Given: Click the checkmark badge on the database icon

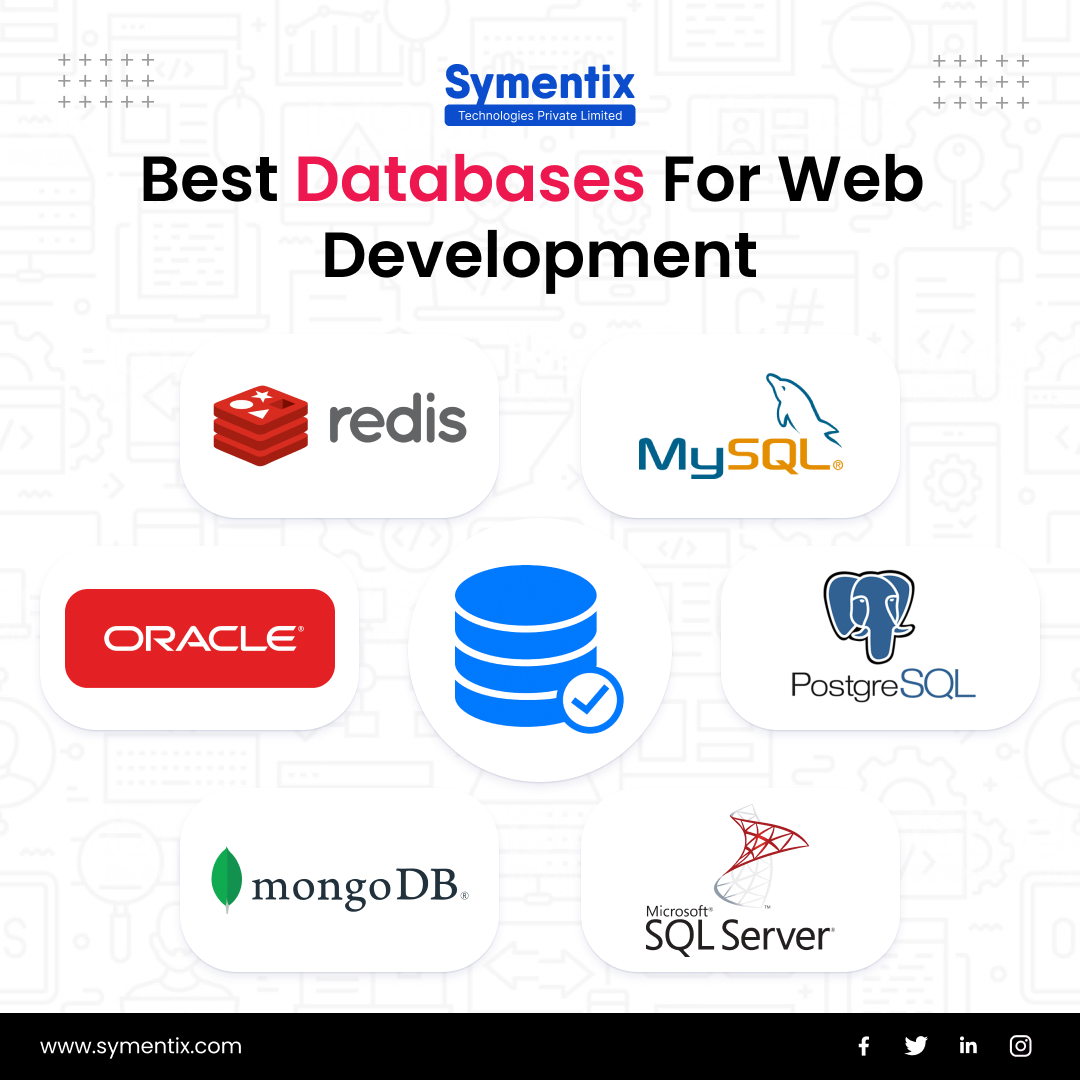Looking at the screenshot, I should (592, 700).
